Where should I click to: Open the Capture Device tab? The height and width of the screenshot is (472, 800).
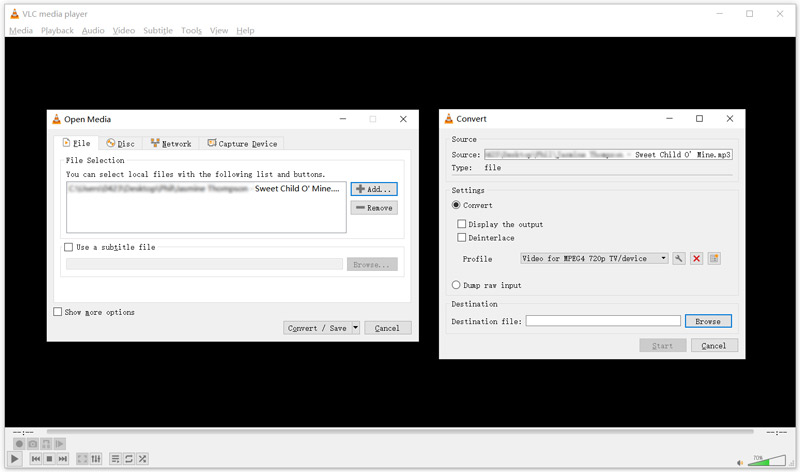coord(242,143)
